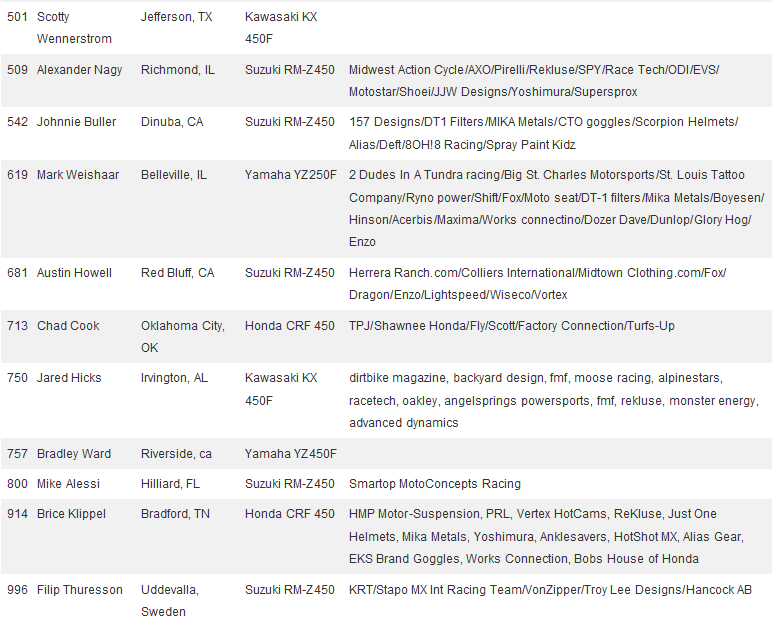773x626 pixels.
Task: Click race number 501
Action: (18, 18)
